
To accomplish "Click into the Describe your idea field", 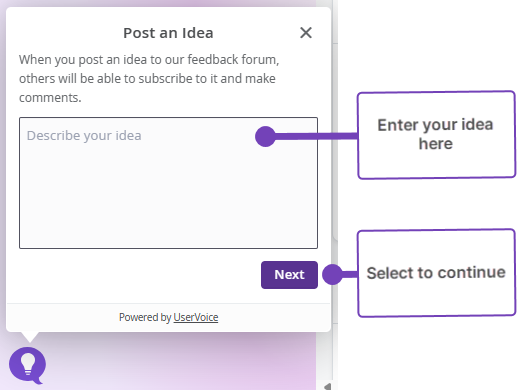I will pos(168,183).
